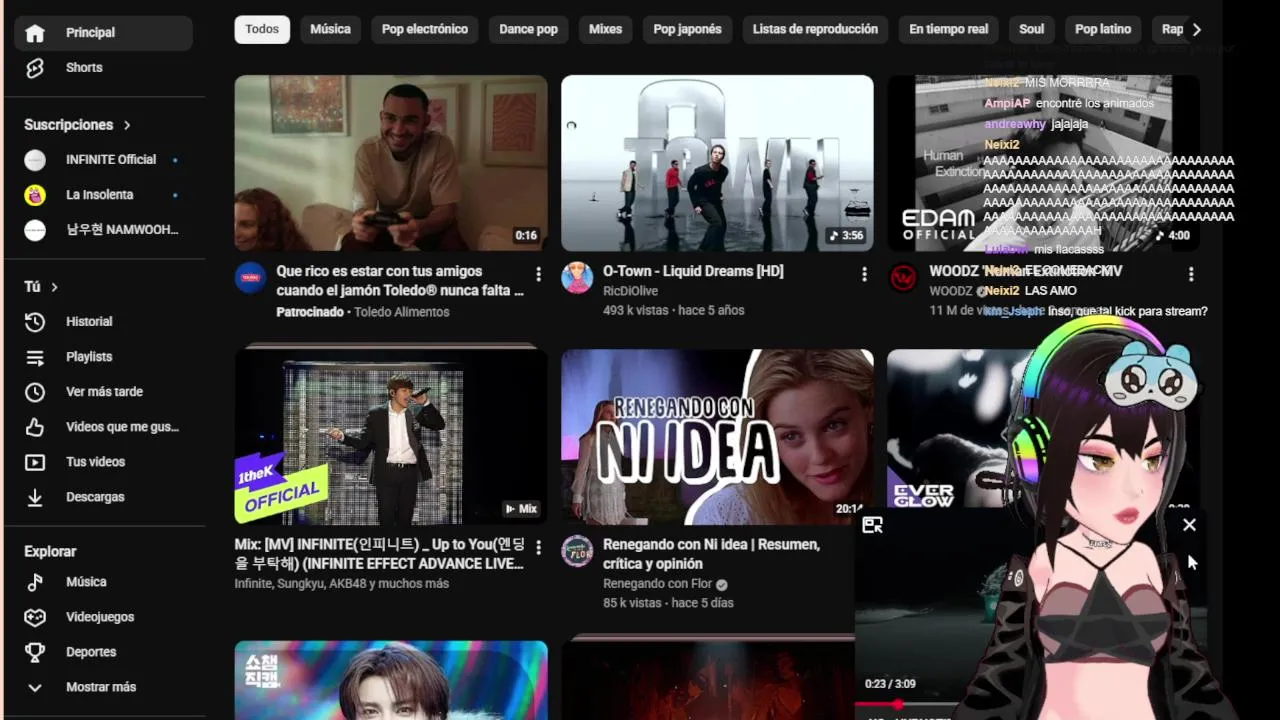Open the NAMWOOH channel avatar

pos(35,230)
